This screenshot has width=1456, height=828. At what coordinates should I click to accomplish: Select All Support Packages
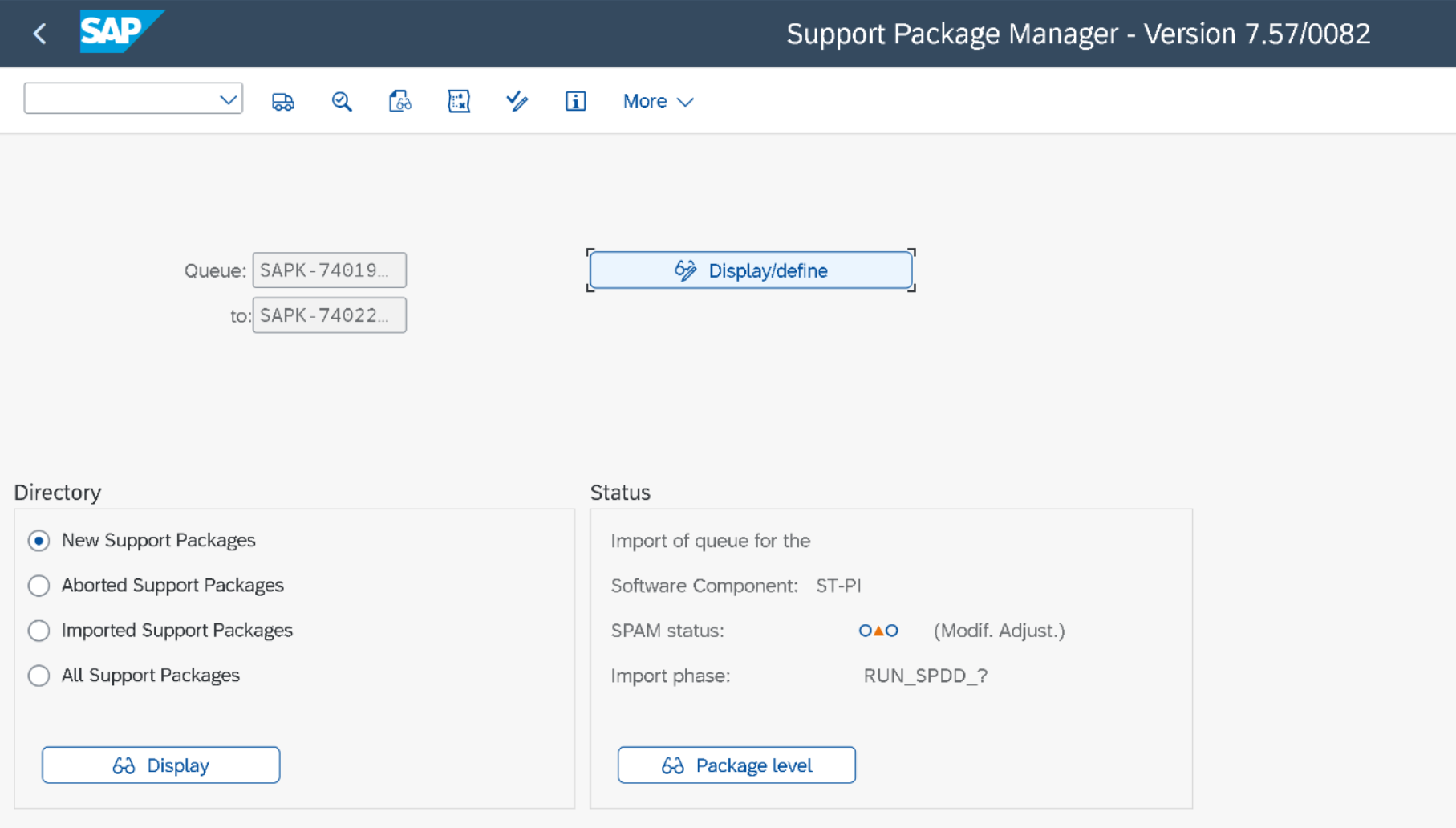39,676
